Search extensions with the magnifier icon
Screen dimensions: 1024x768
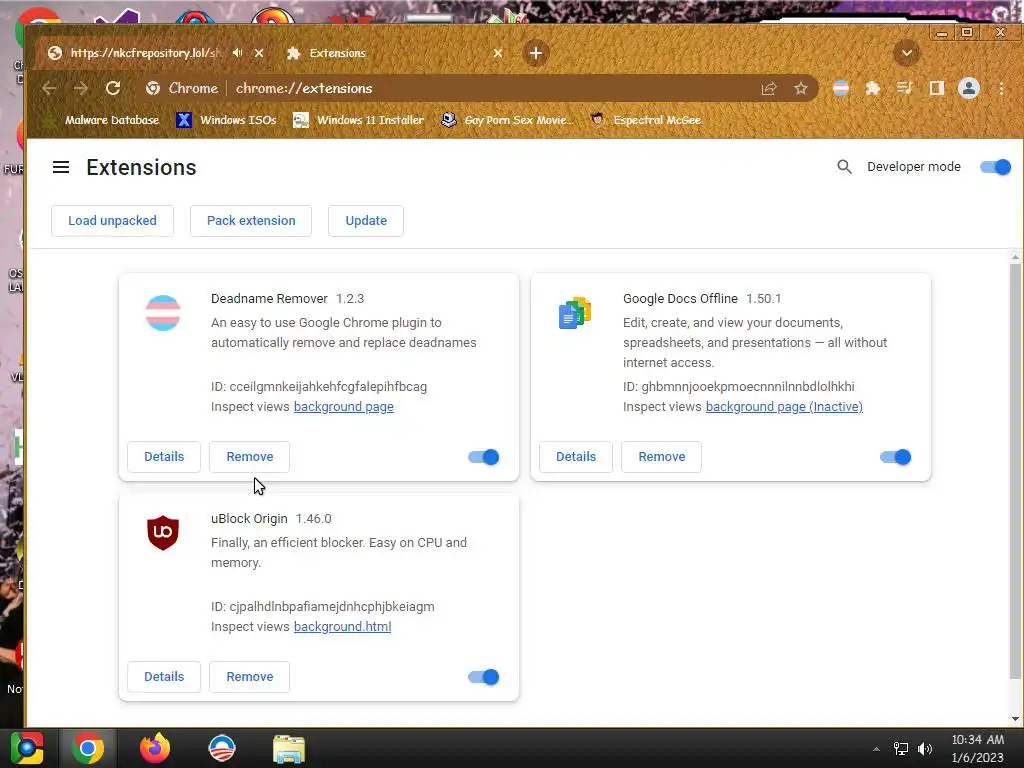tap(844, 167)
